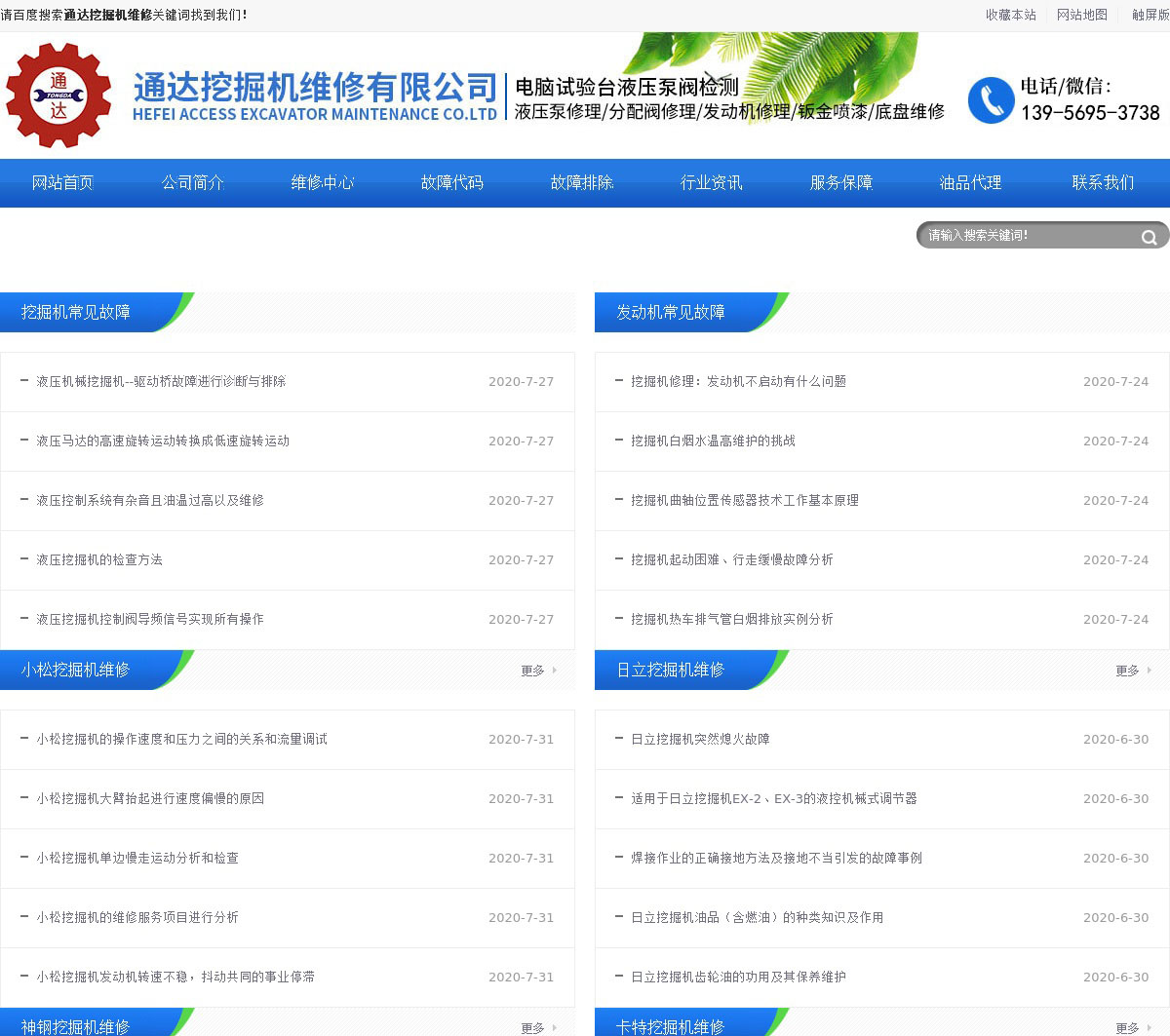Select 故障代码 navigation item
Screen dimensions: 1170x1036
(x=452, y=183)
